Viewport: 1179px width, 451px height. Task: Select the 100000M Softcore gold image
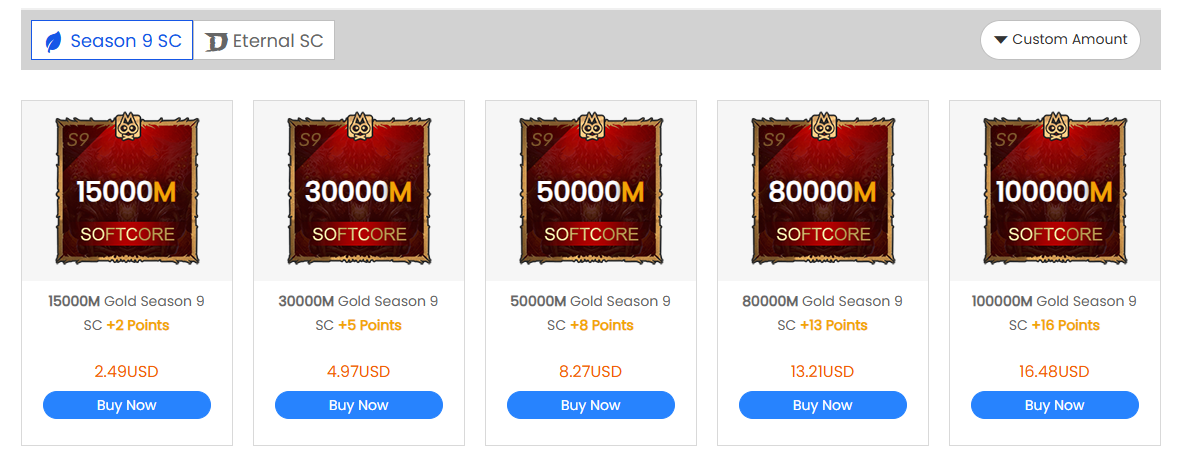point(1055,190)
